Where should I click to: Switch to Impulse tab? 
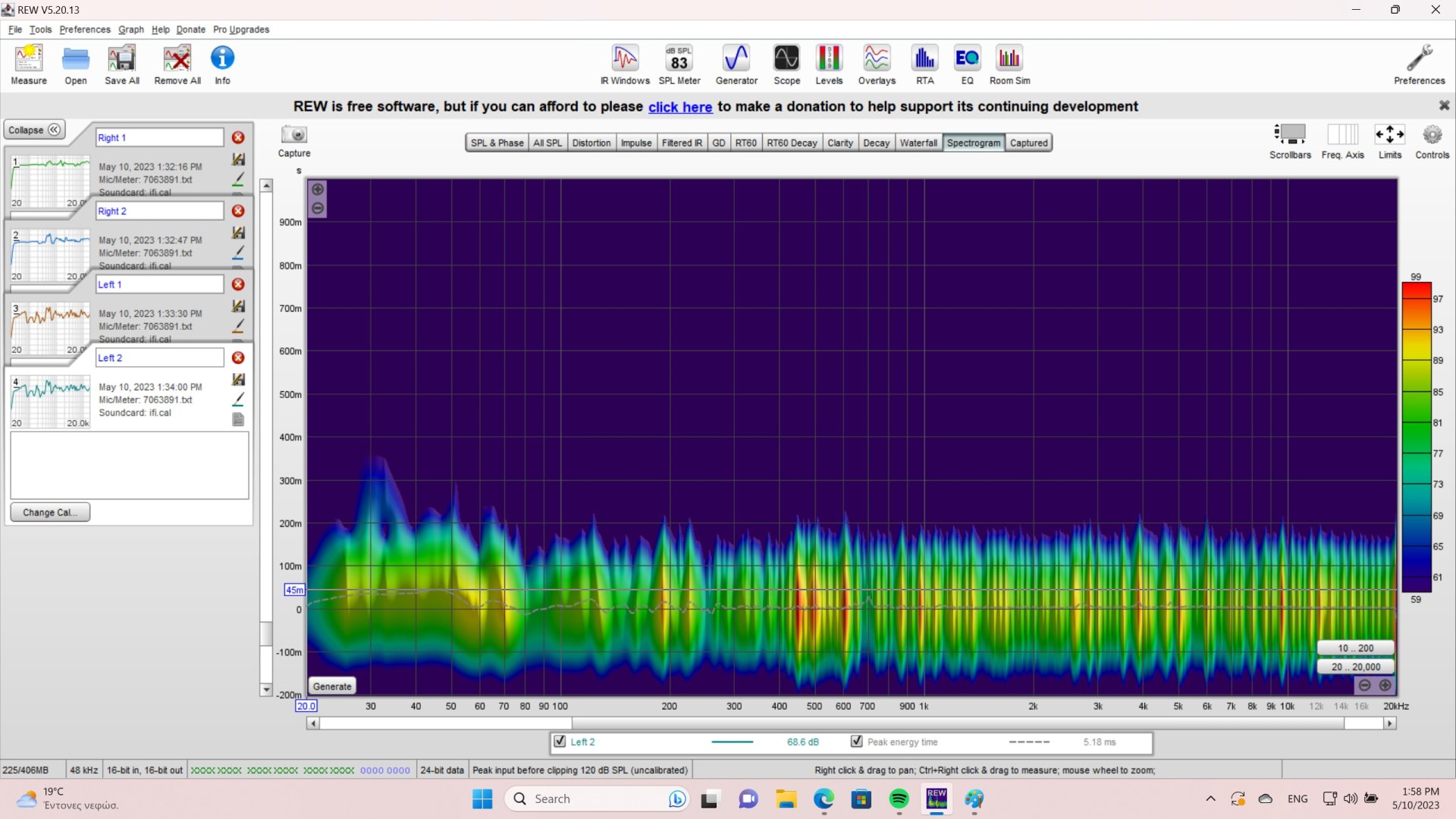[x=636, y=143]
